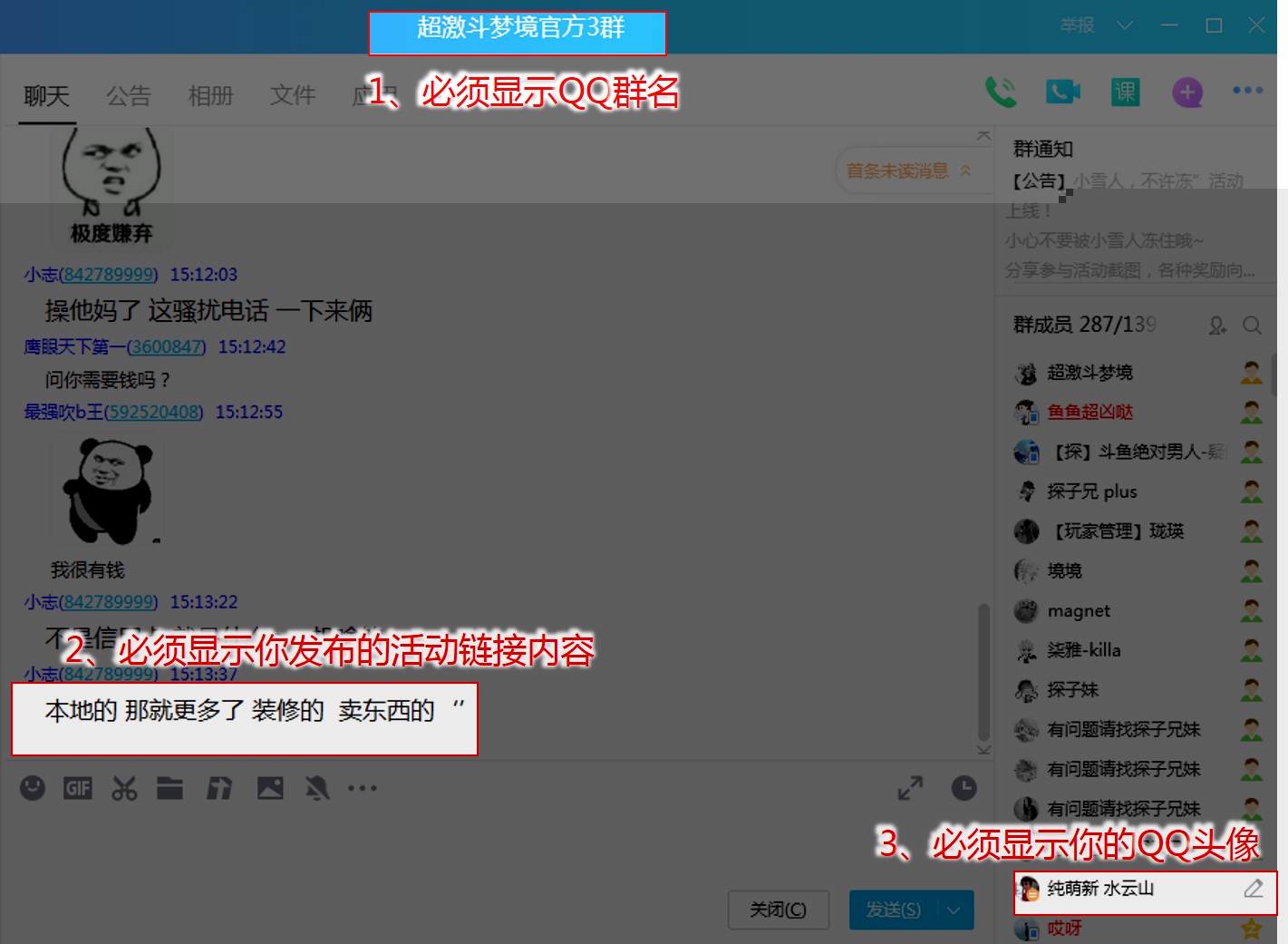Search group members with the magnifier icon
1288x944 pixels.
(x=1252, y=325)
